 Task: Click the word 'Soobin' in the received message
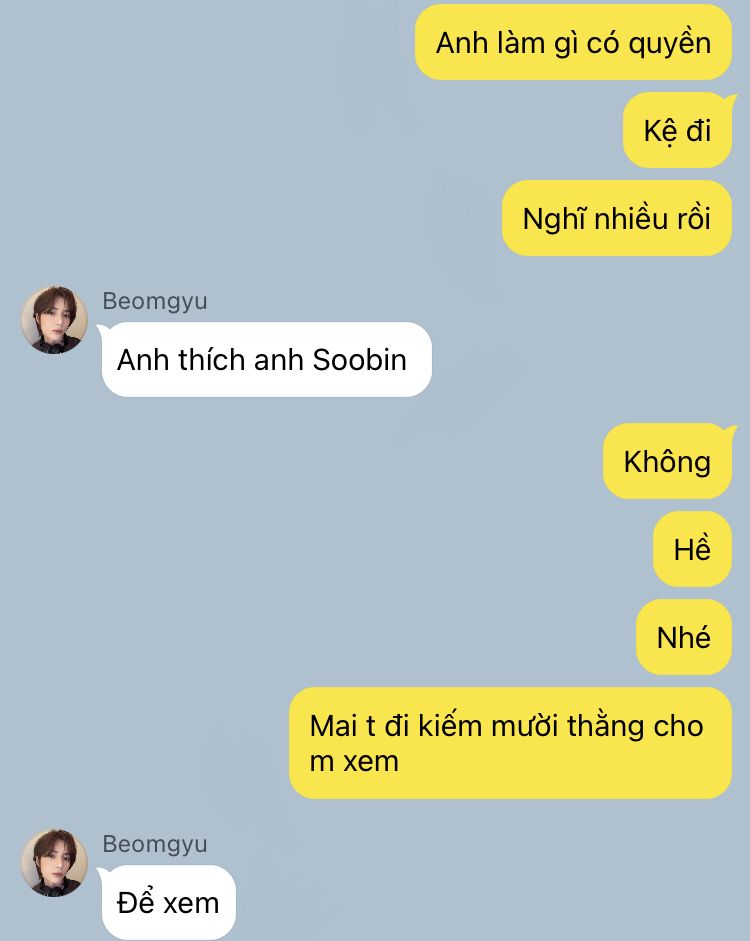tap(359, 360)
